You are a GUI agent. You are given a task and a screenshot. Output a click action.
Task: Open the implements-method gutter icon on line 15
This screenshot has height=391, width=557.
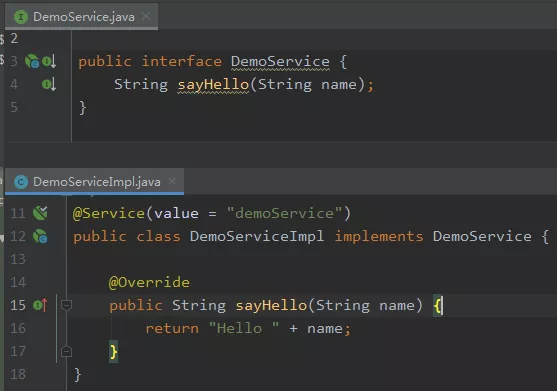coord(40,305)
